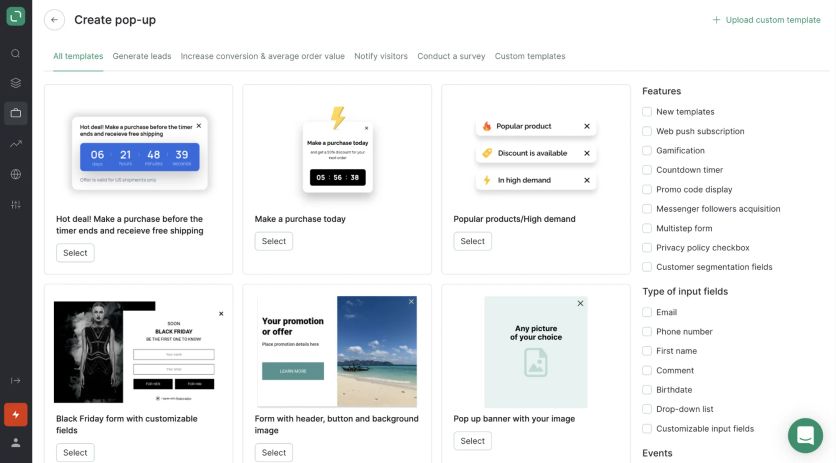Click the Features heading

(x=662, y=91)
